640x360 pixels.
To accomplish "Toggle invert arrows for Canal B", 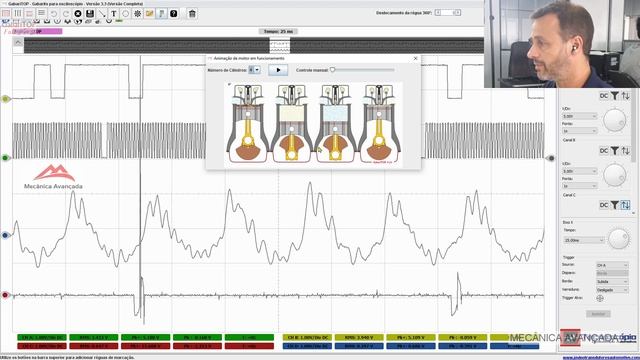I will pos(625,151).
